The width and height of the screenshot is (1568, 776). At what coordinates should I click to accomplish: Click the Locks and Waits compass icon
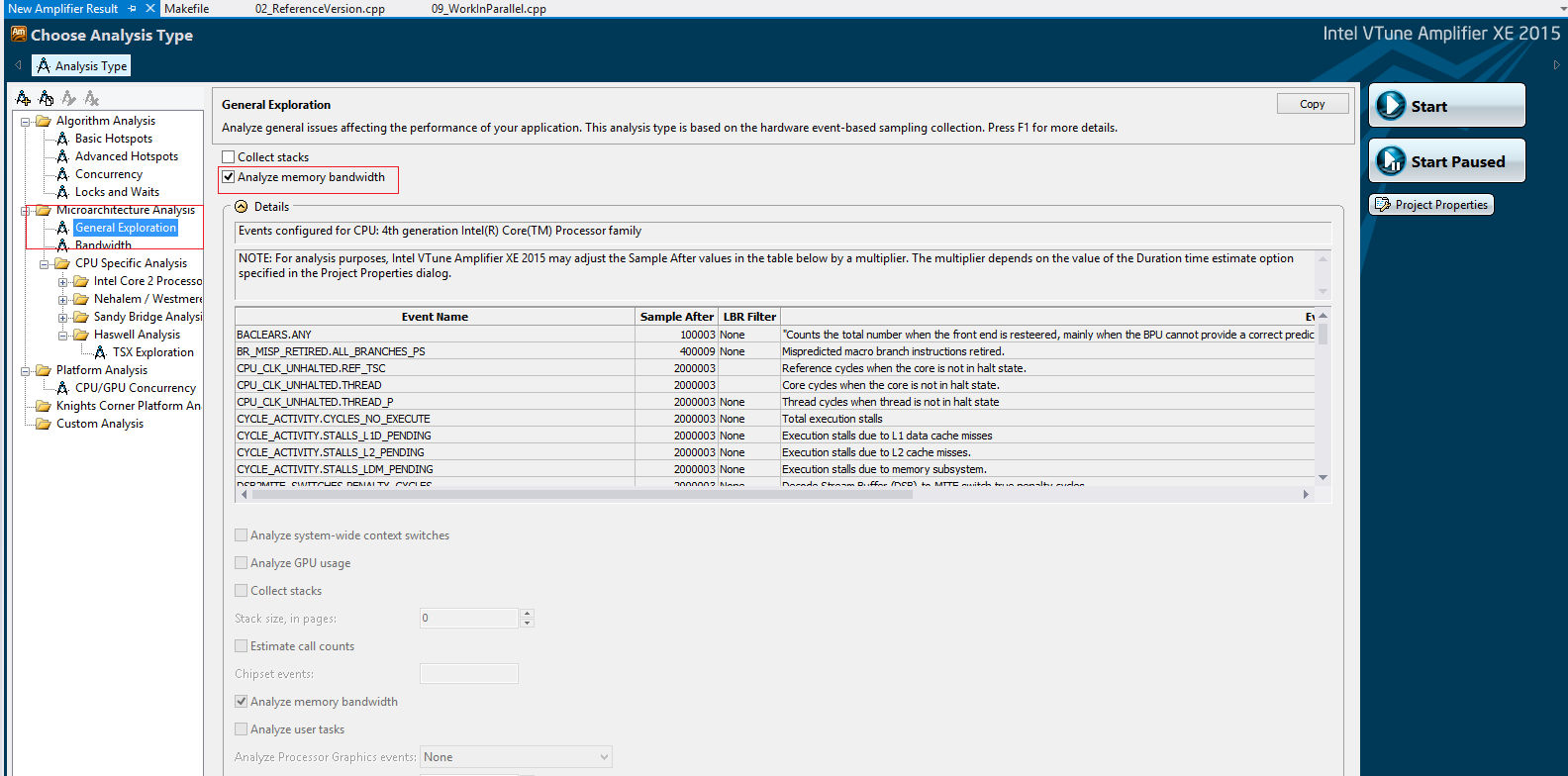(x=62, y=192)
